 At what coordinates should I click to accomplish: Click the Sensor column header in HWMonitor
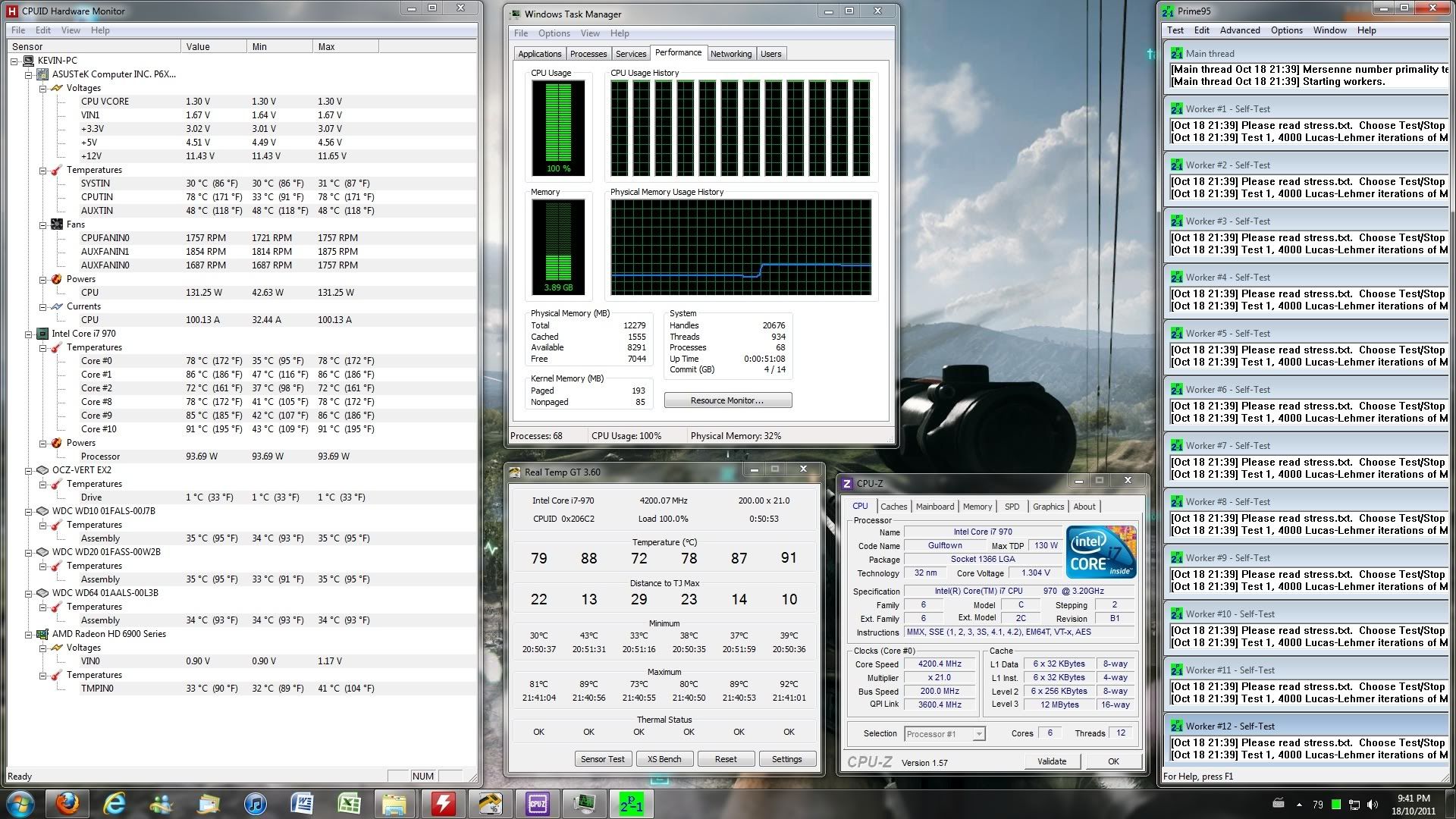point(94,47)
